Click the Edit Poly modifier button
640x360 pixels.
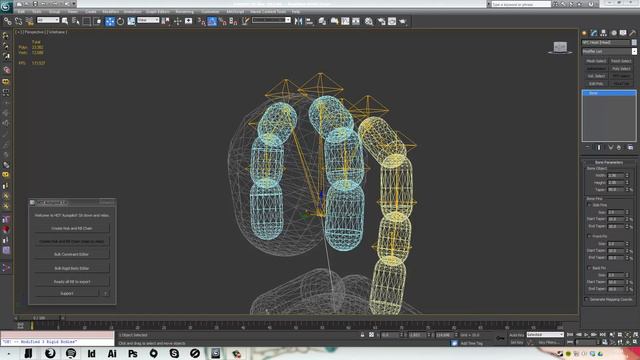point(596,84)
